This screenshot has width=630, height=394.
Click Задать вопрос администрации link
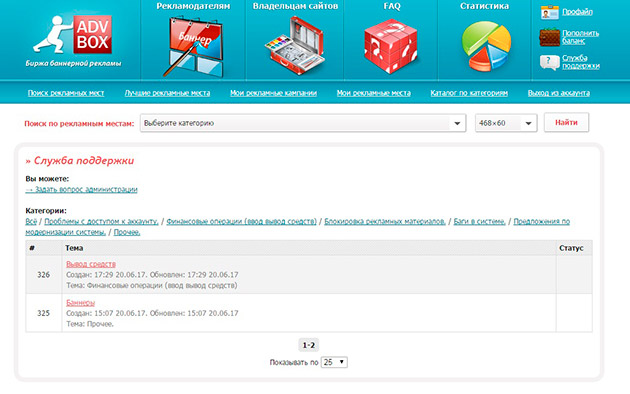pos(82,190)
